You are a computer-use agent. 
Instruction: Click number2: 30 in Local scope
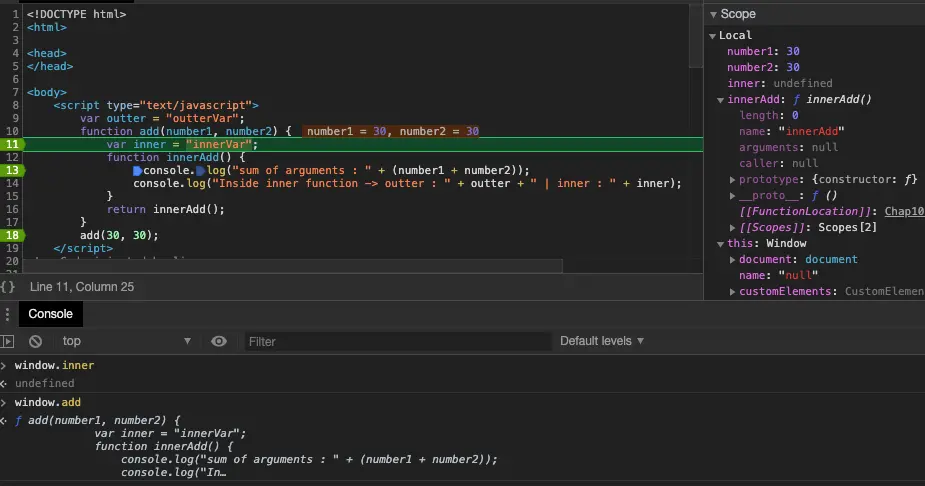763,67
